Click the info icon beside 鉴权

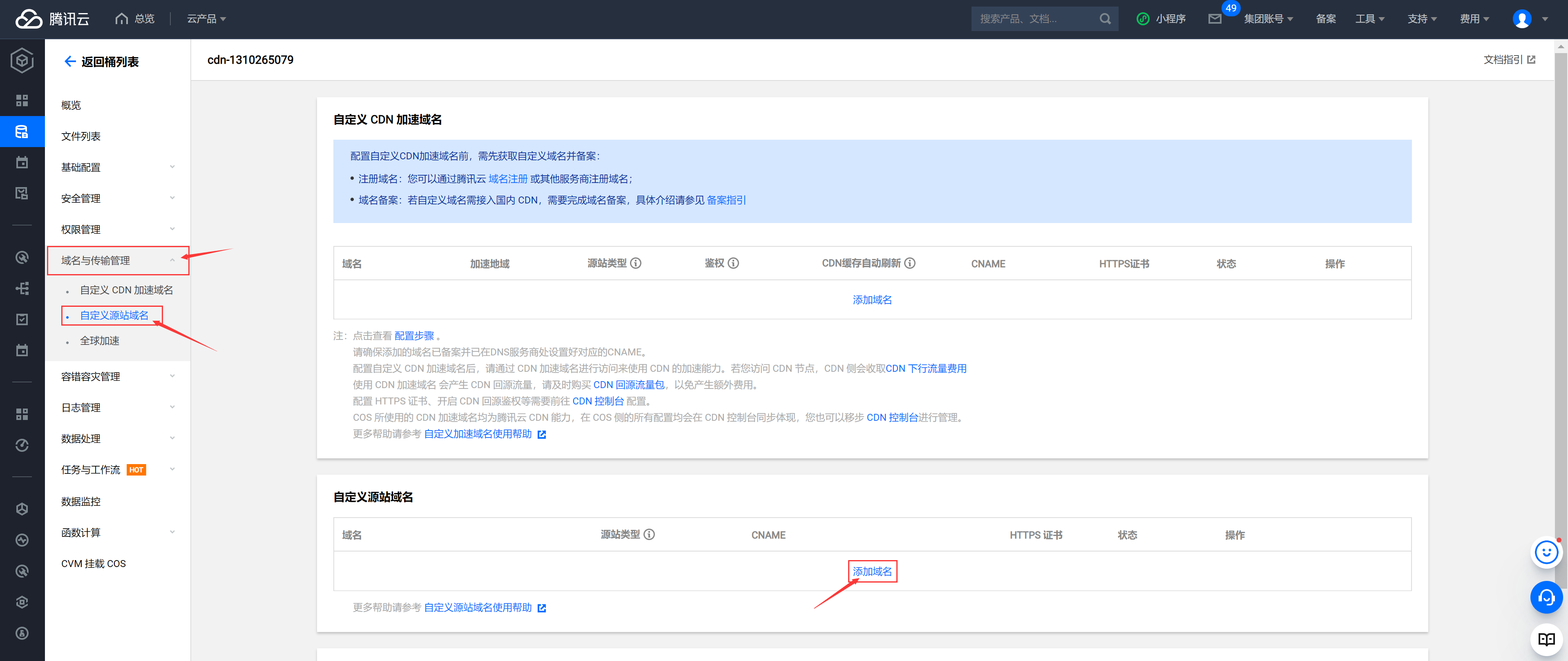point(733,263)
